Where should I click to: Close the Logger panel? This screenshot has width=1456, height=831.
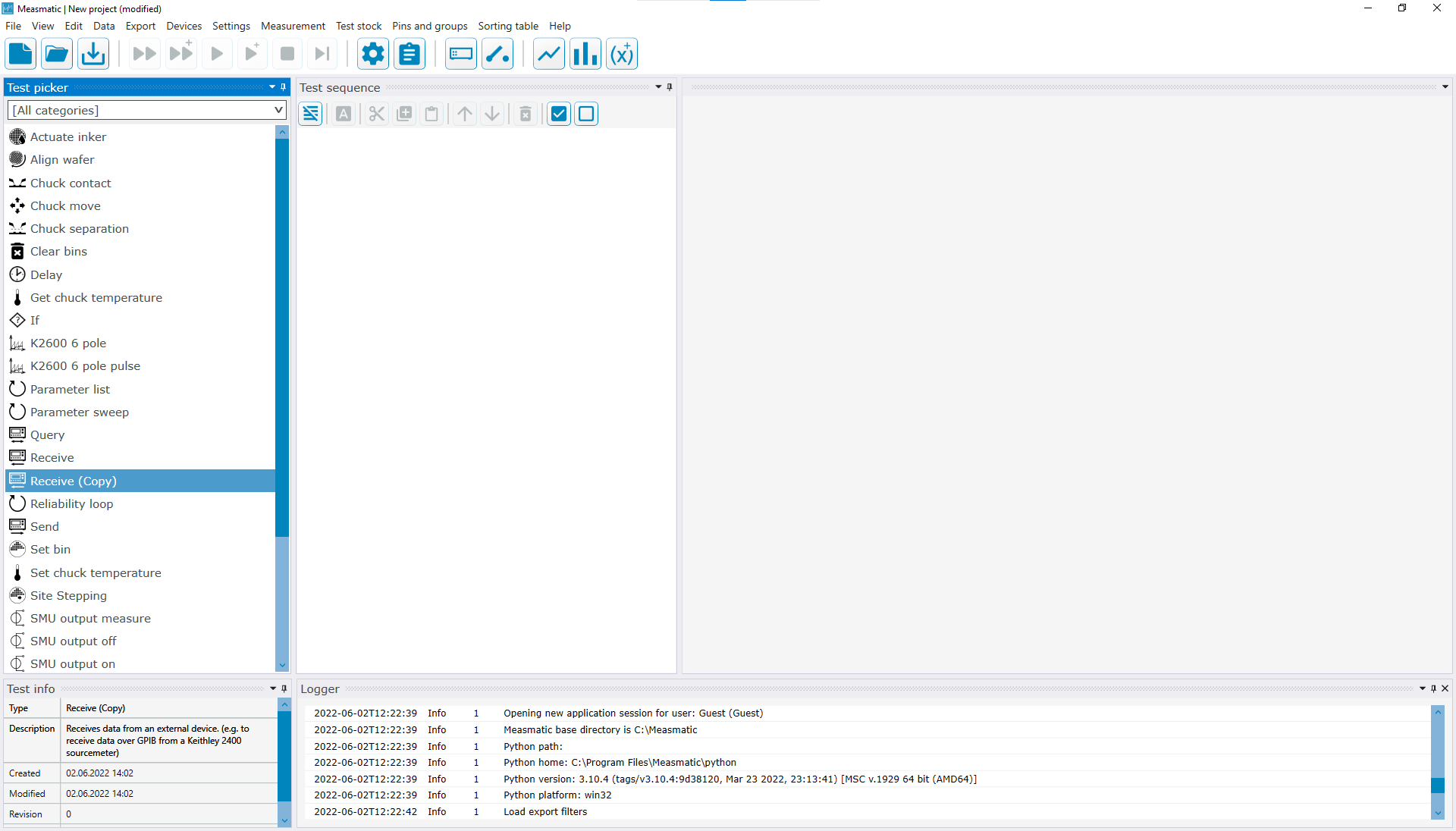pyautogui.click(x=1445, y=688)
